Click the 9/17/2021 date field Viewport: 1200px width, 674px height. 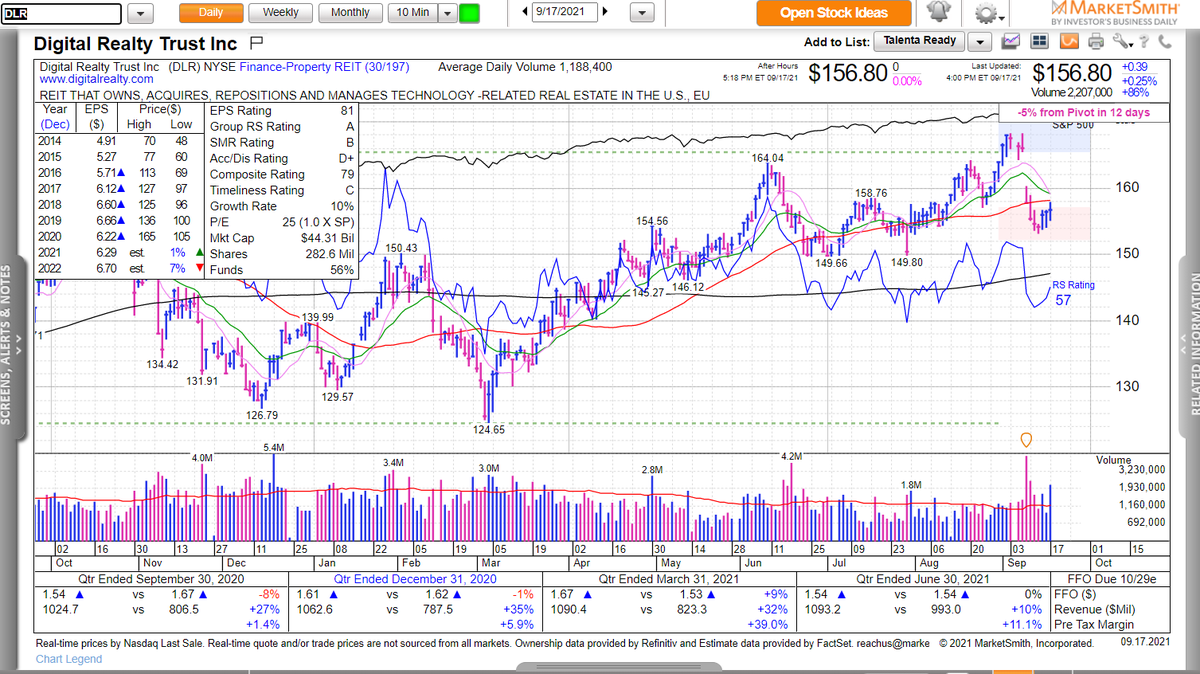tap(565, 12)
